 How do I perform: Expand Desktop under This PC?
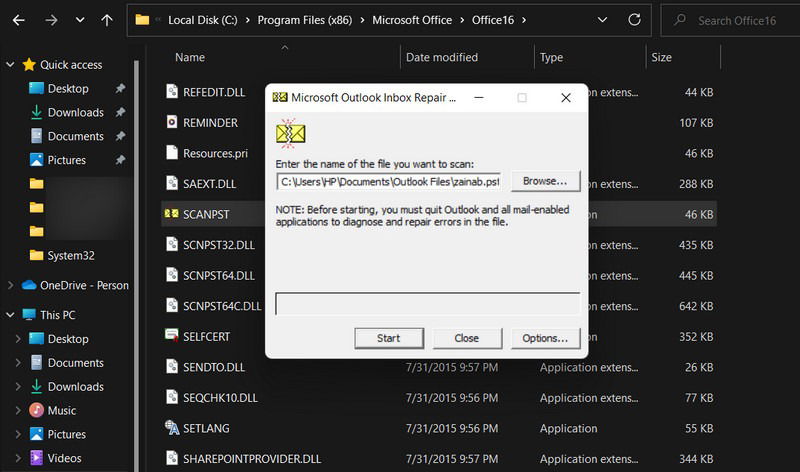point(18,339)
